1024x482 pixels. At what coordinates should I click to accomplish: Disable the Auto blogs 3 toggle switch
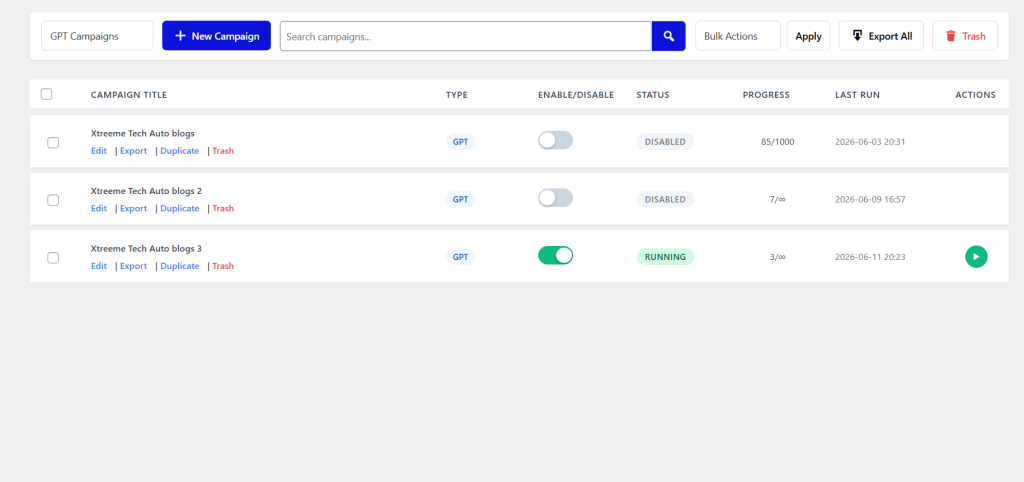555,255
